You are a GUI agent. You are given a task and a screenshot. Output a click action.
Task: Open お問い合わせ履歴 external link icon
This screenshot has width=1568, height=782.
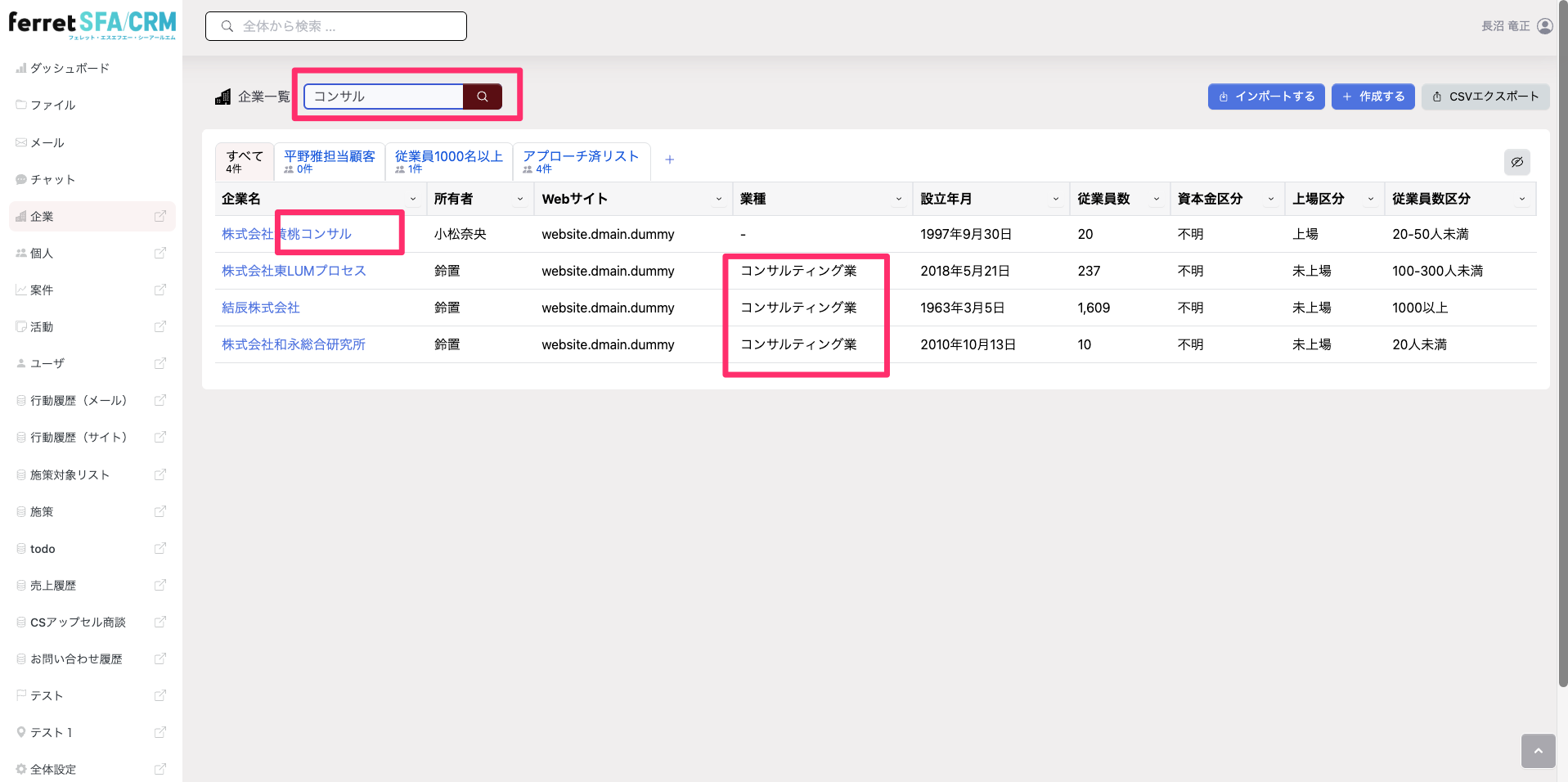click(160, 658)
